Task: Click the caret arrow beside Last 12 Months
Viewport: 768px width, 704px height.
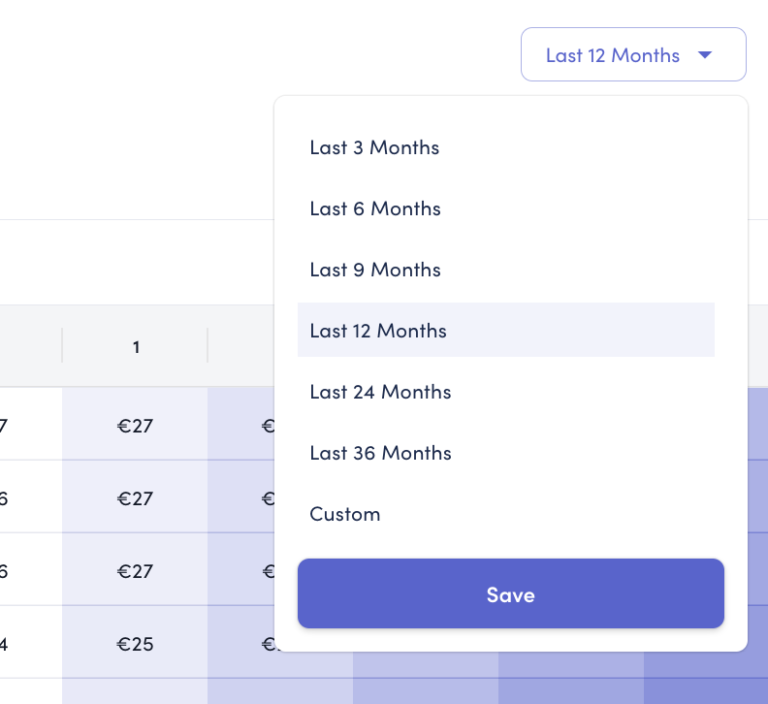Action: coord(705,55)
